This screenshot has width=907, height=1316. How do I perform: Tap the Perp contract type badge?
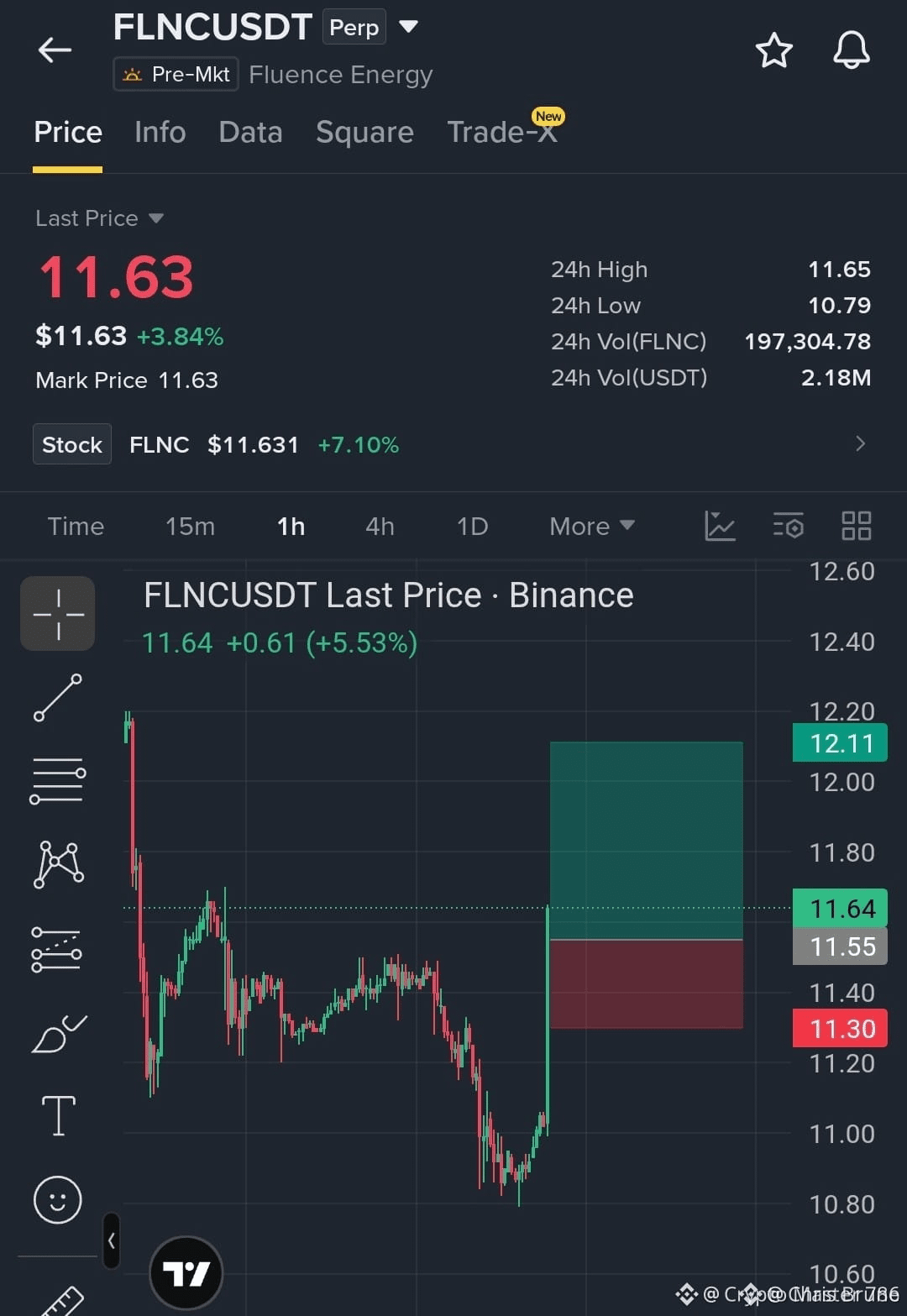(x=354, y=27)
